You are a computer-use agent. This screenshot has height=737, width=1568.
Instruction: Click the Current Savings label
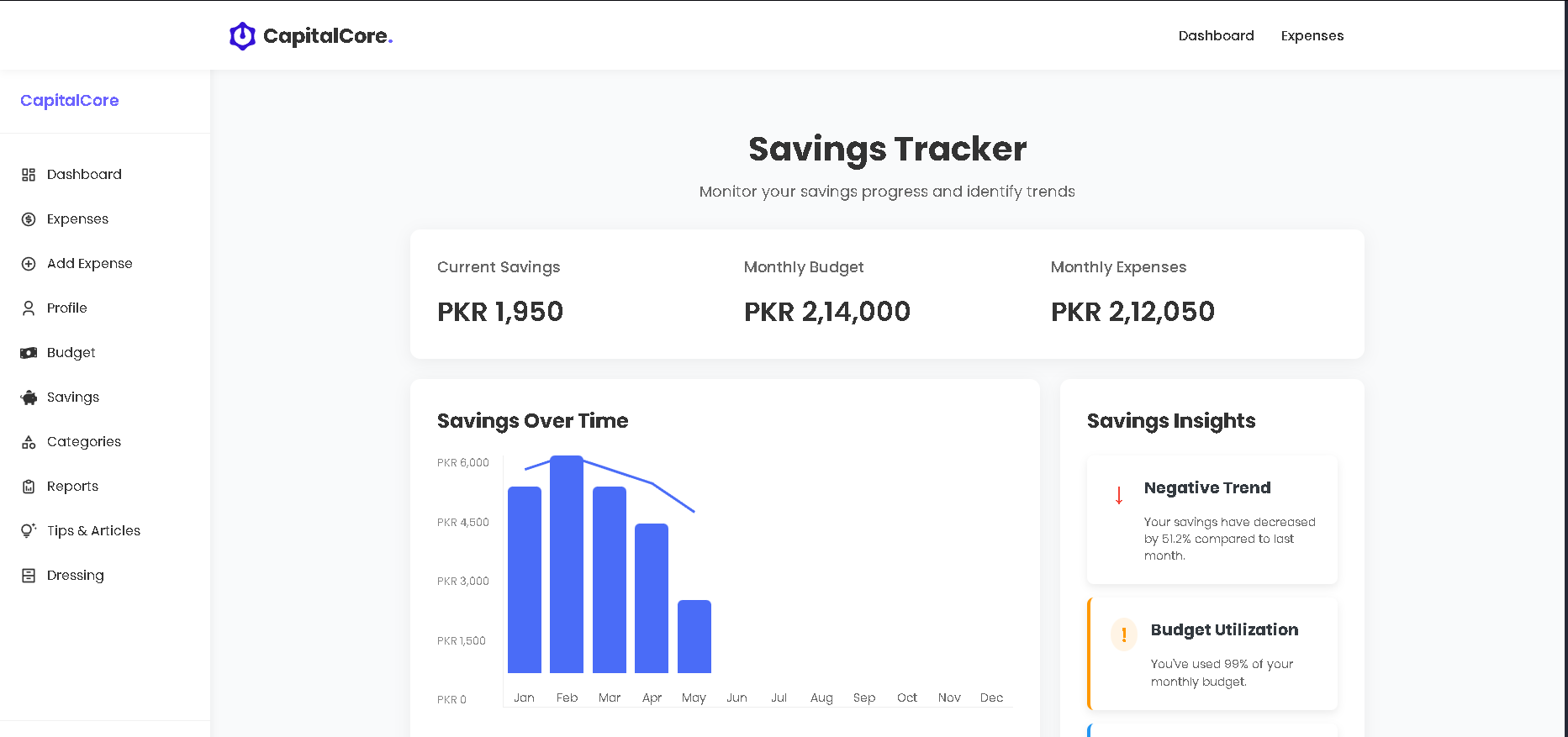(499, 267)
